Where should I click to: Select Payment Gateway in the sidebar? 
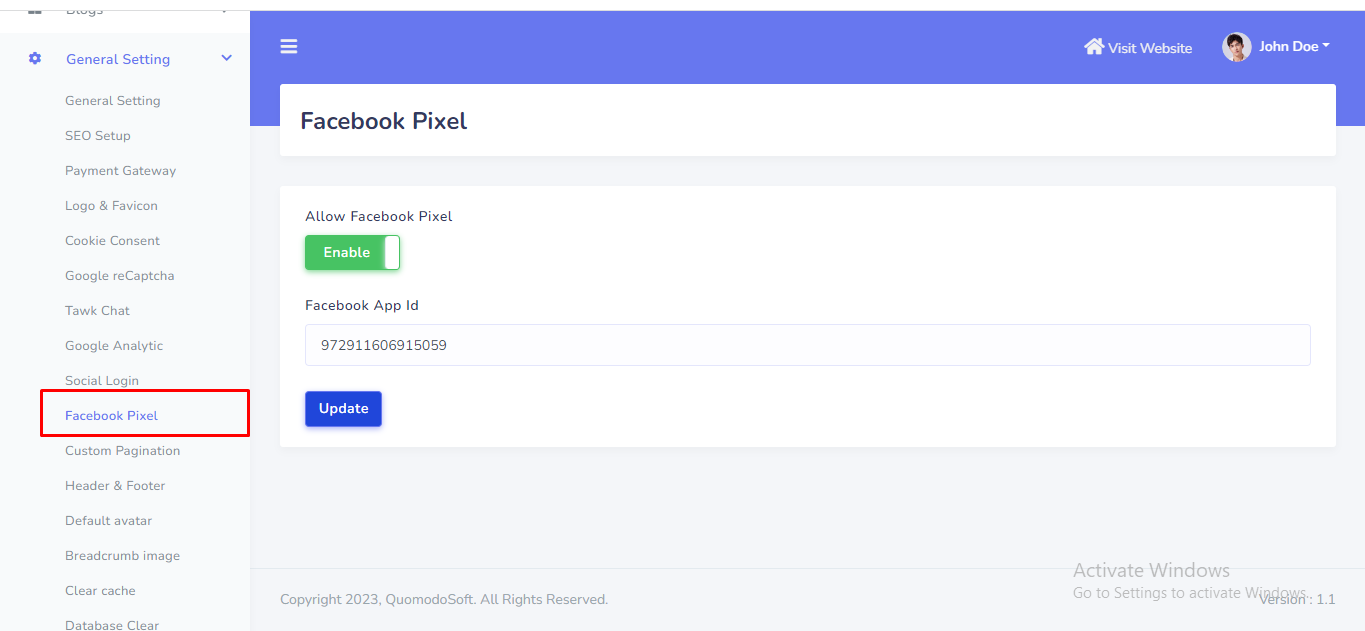point(120,171)
